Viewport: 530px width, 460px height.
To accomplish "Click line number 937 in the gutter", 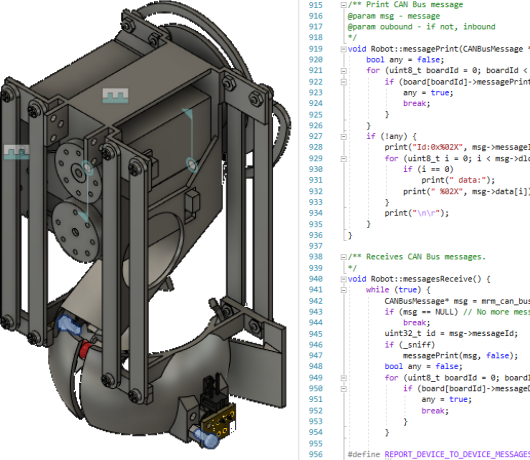I will tap(316, 246).
